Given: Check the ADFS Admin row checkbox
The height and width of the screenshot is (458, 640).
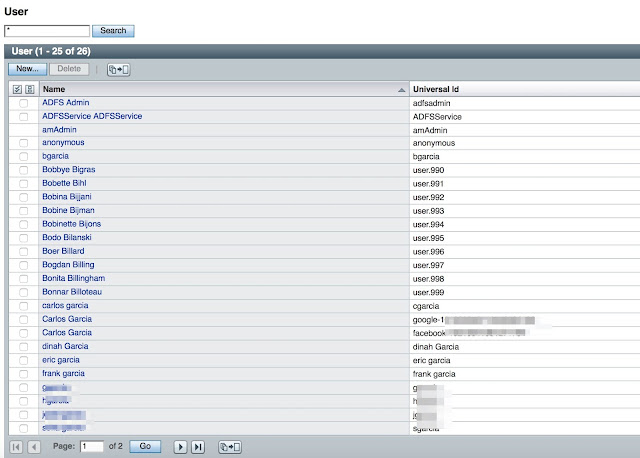Looking at the screenshot, I should (x=24, y=103).
